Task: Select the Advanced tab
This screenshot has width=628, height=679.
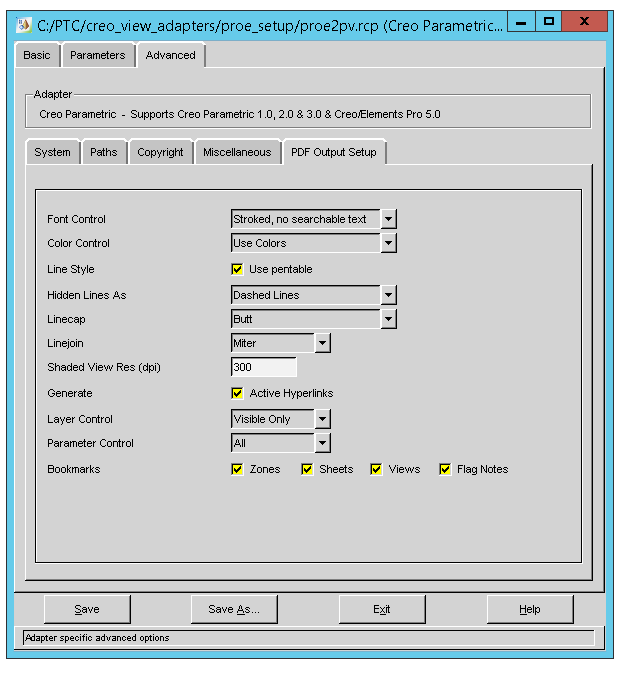Action: click(171, 55)
